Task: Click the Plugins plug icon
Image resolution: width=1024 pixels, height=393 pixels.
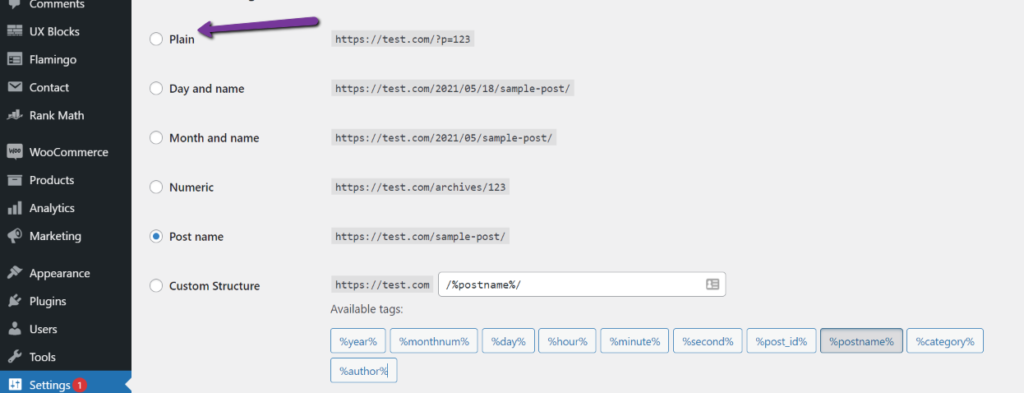Action: pyautogui.click(x=15, y=302)
